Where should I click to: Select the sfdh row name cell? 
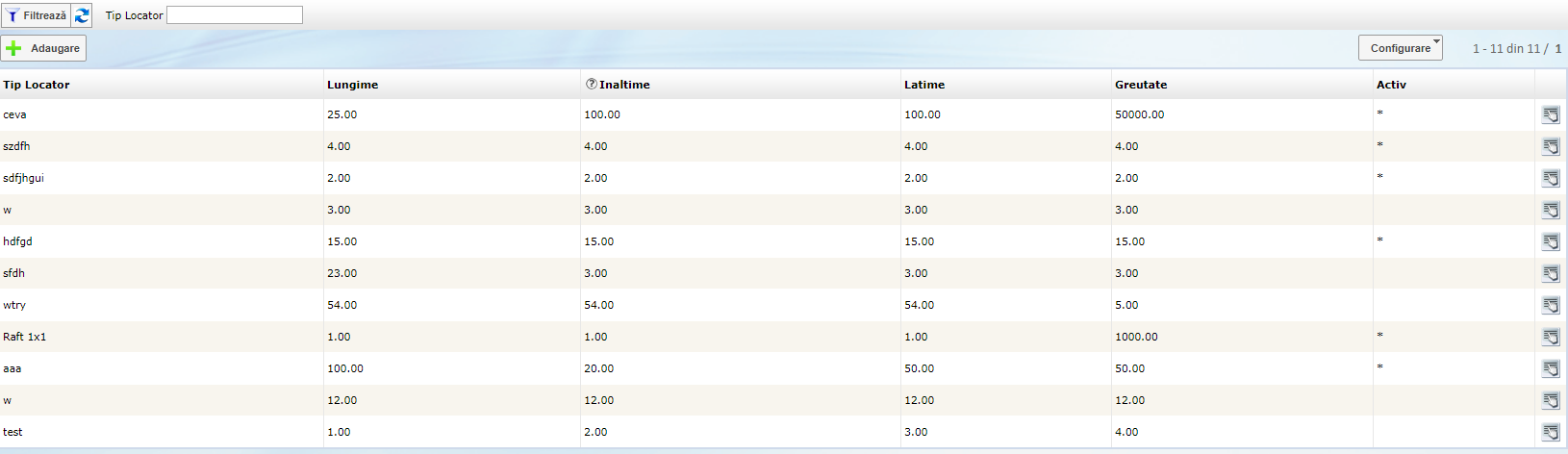pos(14,273)
